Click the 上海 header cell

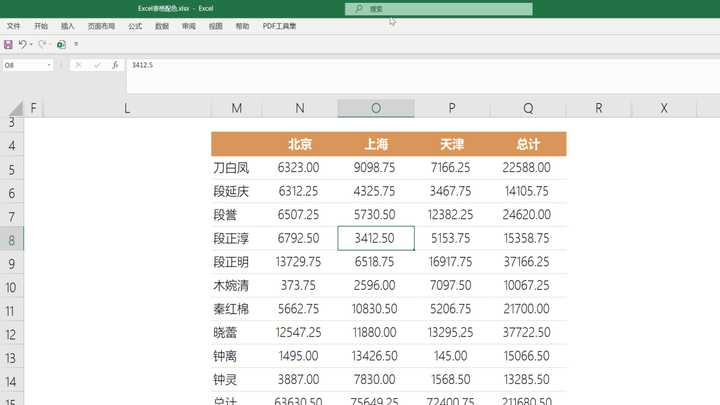point(376,144)
